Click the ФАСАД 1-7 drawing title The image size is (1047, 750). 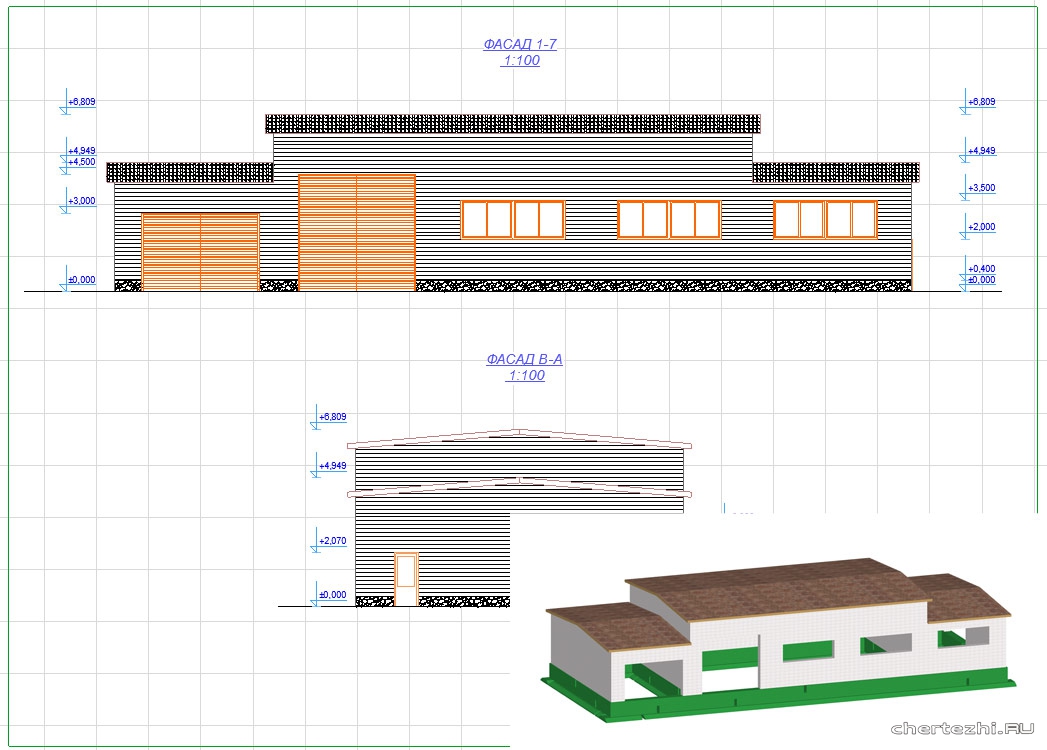pyautogui.click(x=519, y=44)
